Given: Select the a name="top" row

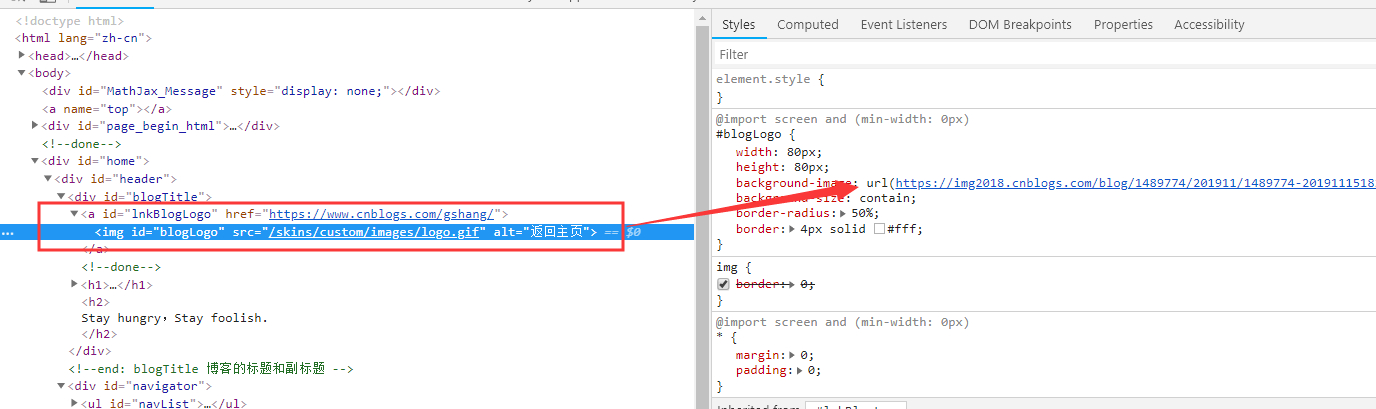Looking at the screenshot, I should 107,108.
